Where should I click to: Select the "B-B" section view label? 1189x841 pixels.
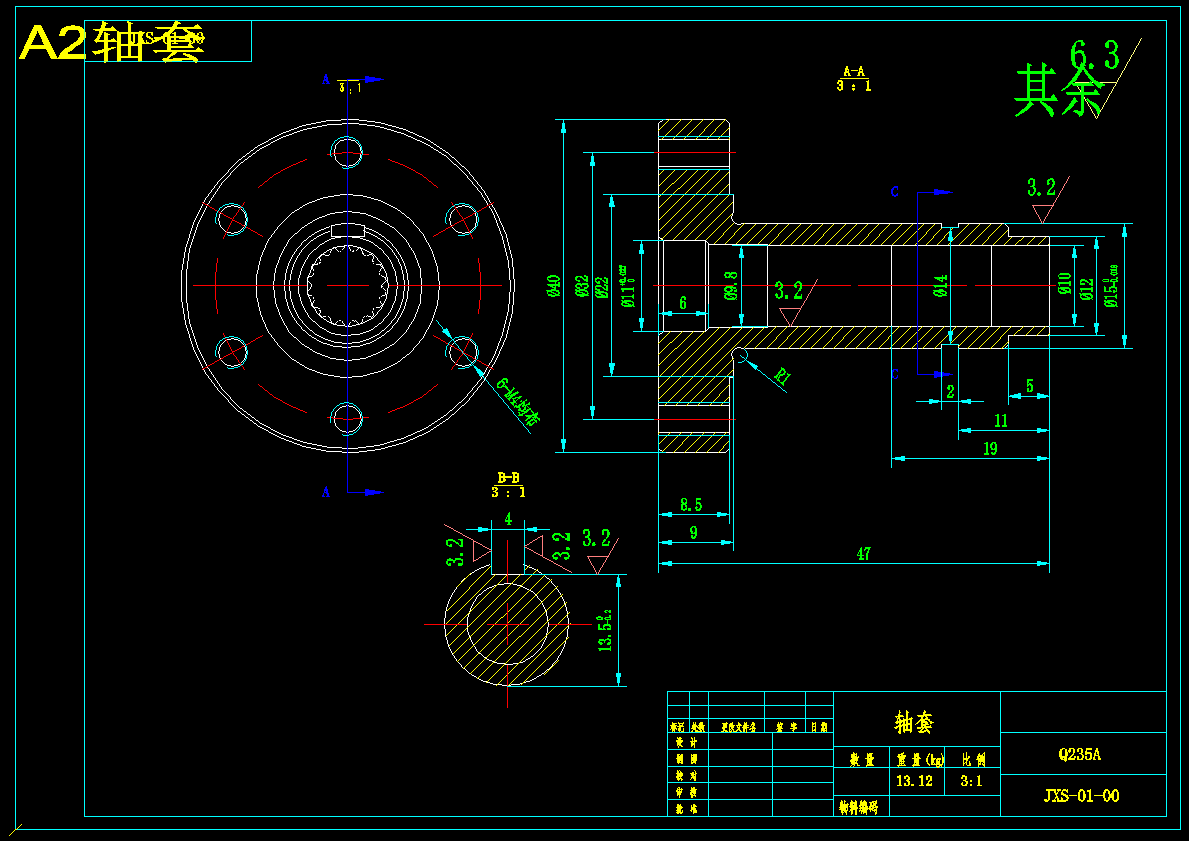click(x=508, y=478)
